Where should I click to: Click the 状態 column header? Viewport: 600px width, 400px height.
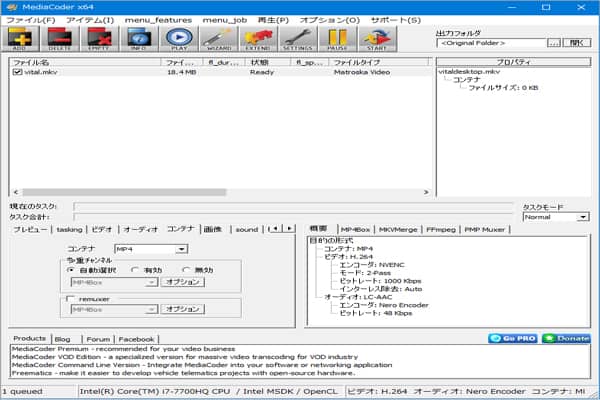pyautogui.click(x=267, y=62)
